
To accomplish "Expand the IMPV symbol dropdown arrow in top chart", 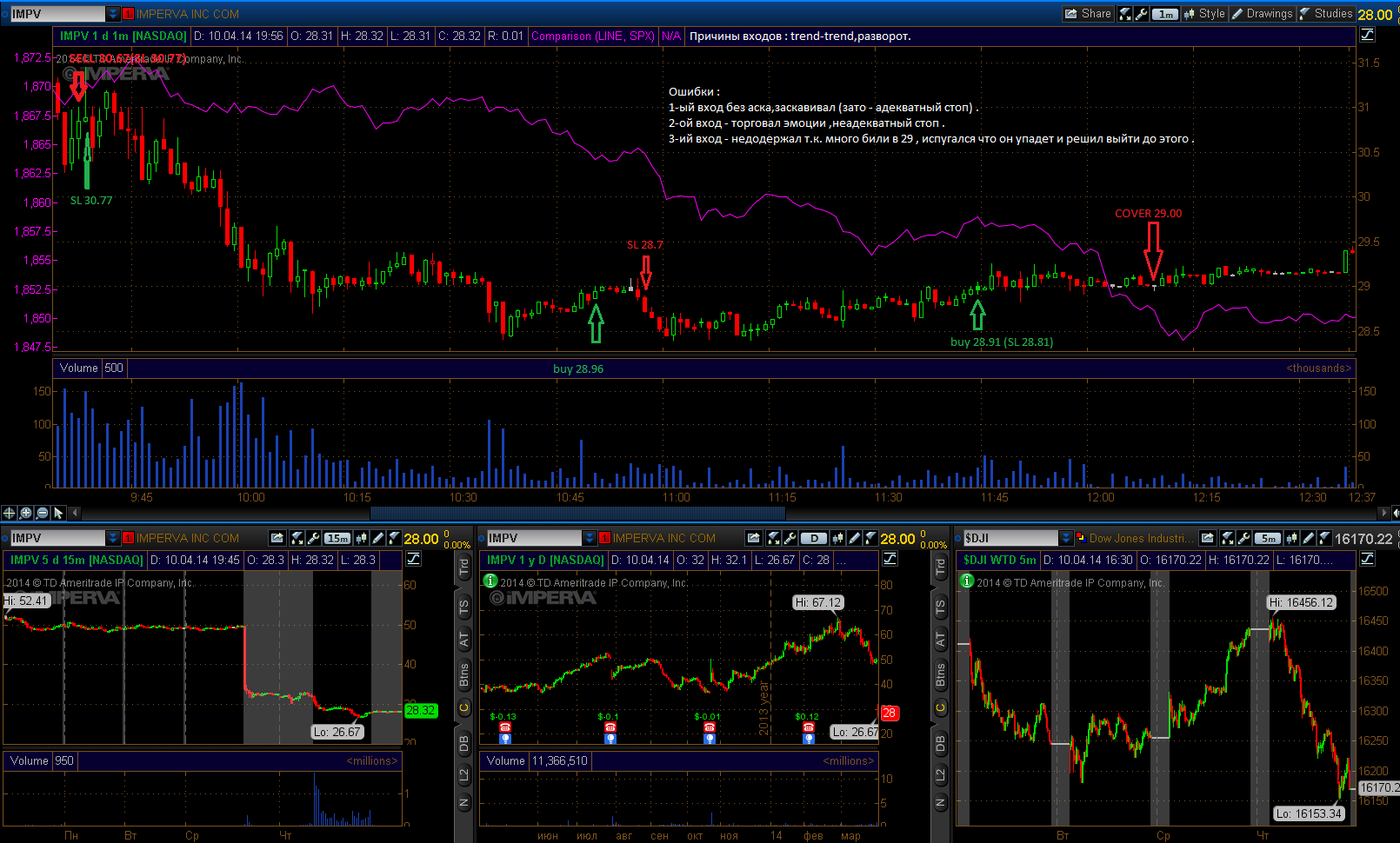I will pos(113,14).
